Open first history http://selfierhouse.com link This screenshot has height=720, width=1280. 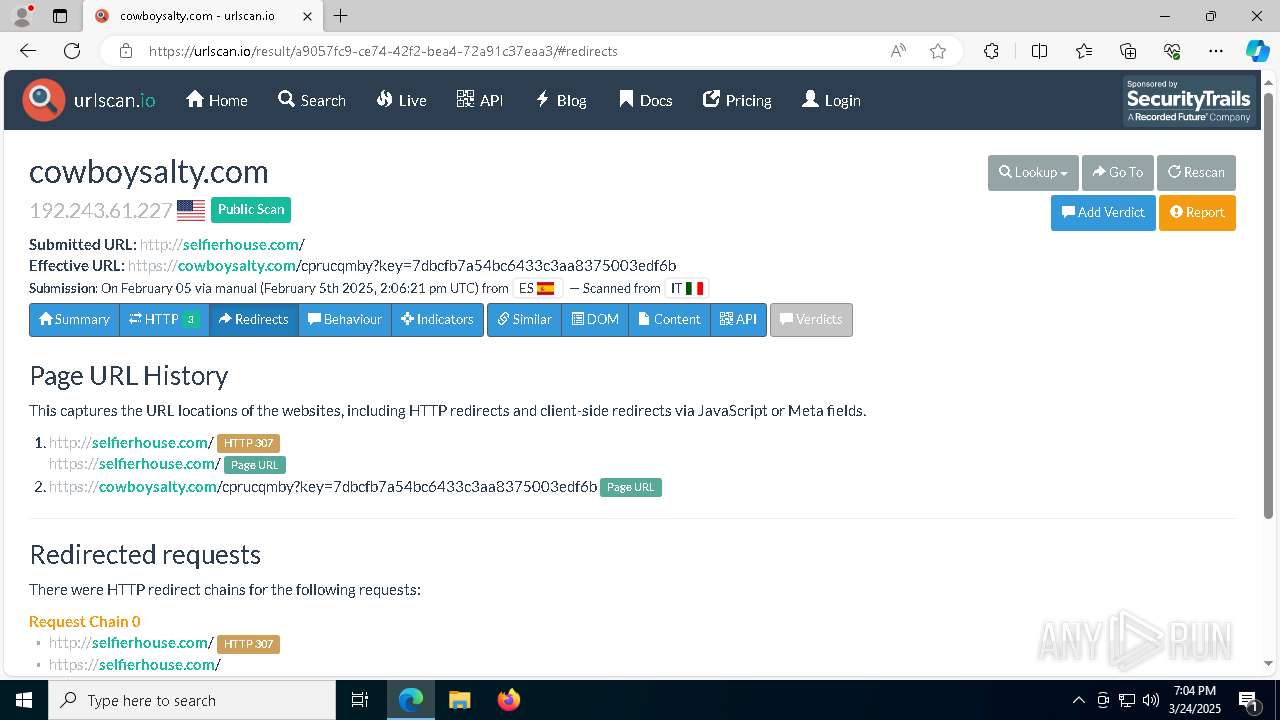tap(131, 442)
